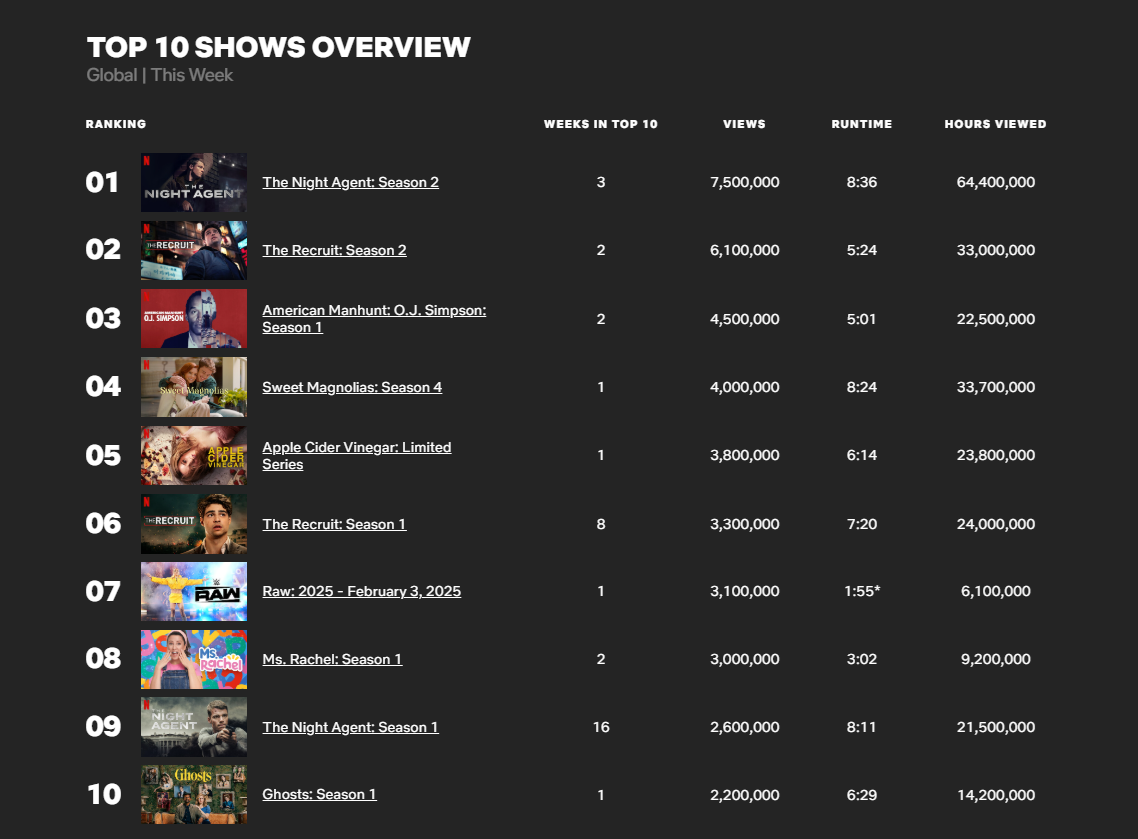Click ranking number 07
This screenshot has height=839, width=1138.
click(103, 592)
